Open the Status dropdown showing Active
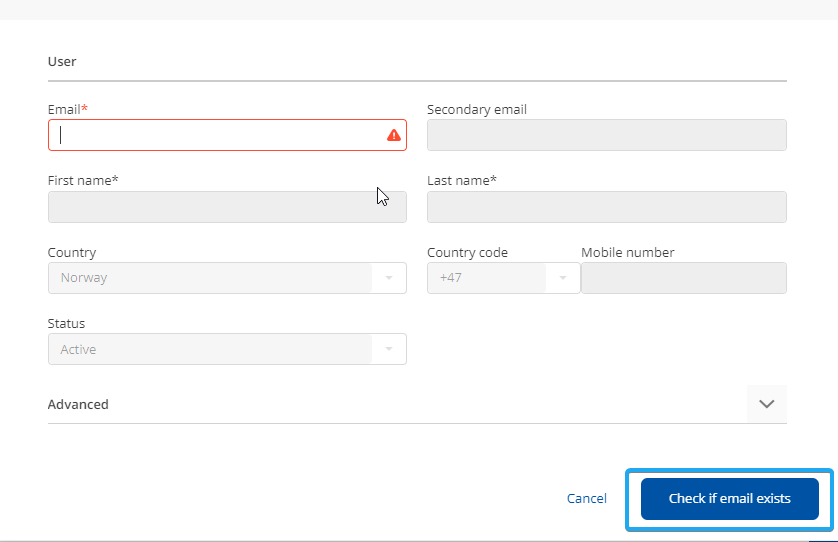838x542 pixels. [x=210, y=349]
